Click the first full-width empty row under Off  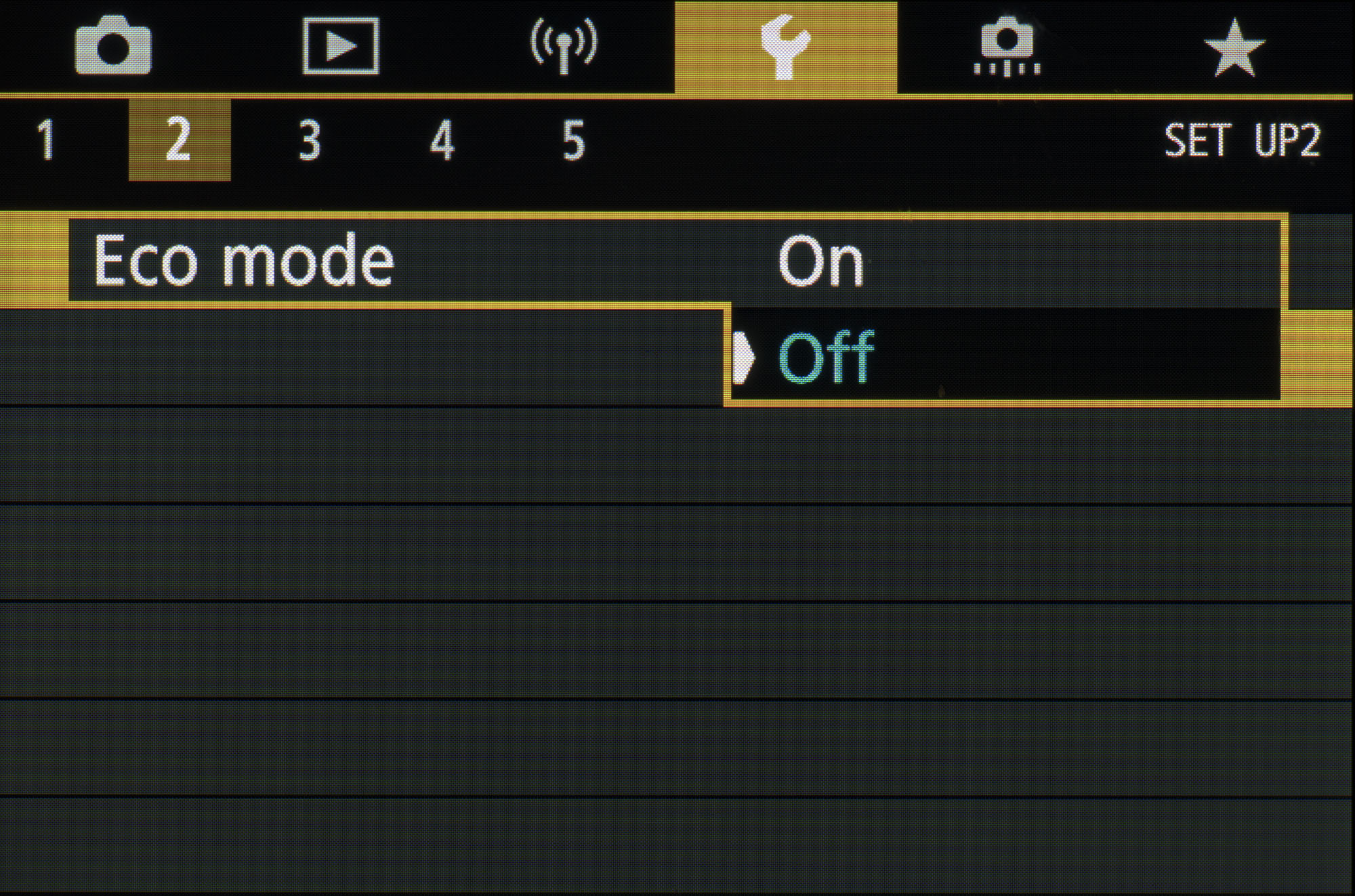(677, 455)
